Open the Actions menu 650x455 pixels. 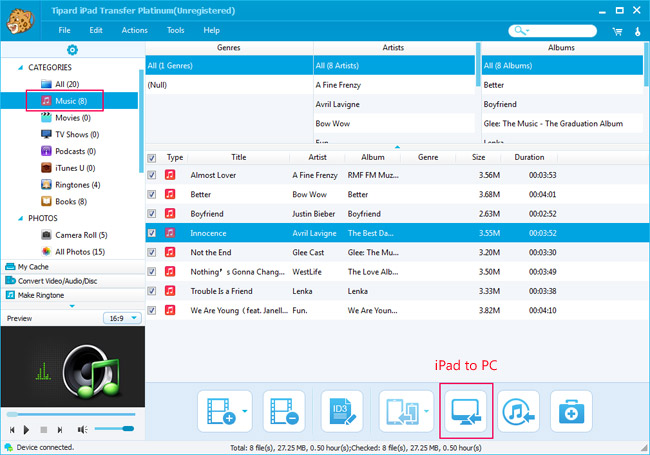click(134, 30)
